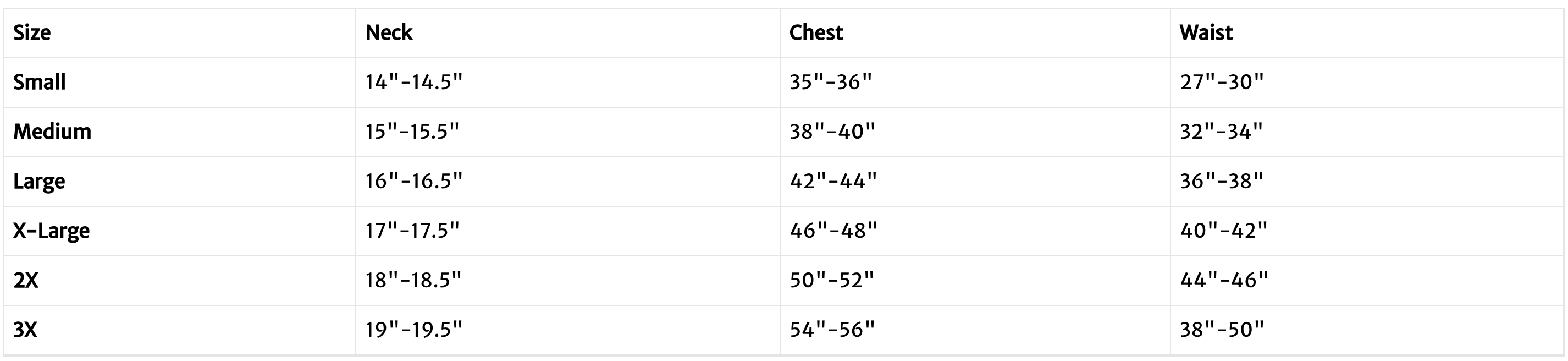The width and height of the screenshot is (1568, 361).
Task: Click the Size column header
Action: click(32, 33)
